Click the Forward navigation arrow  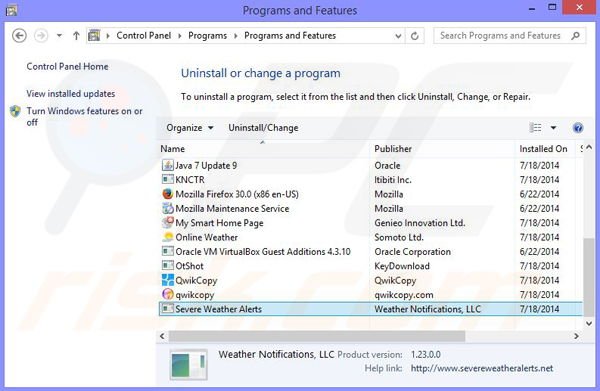tap(41, 36)
